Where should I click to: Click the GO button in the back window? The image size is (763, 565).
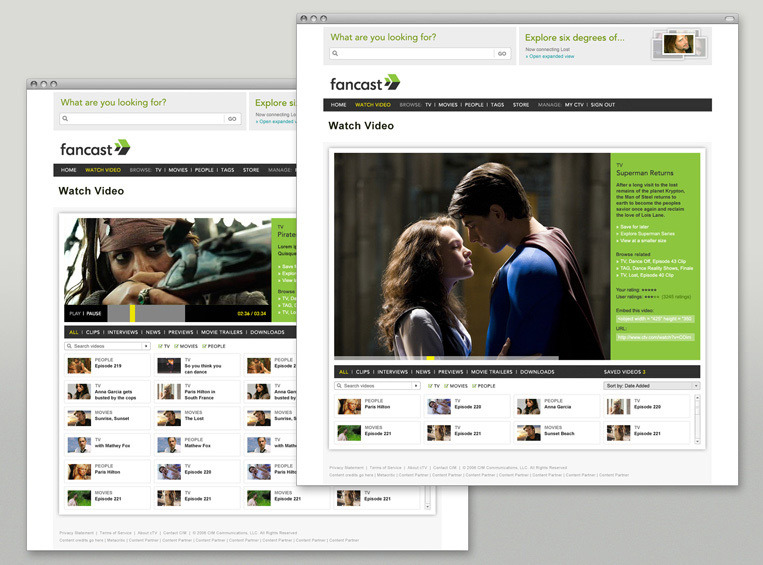232,119
